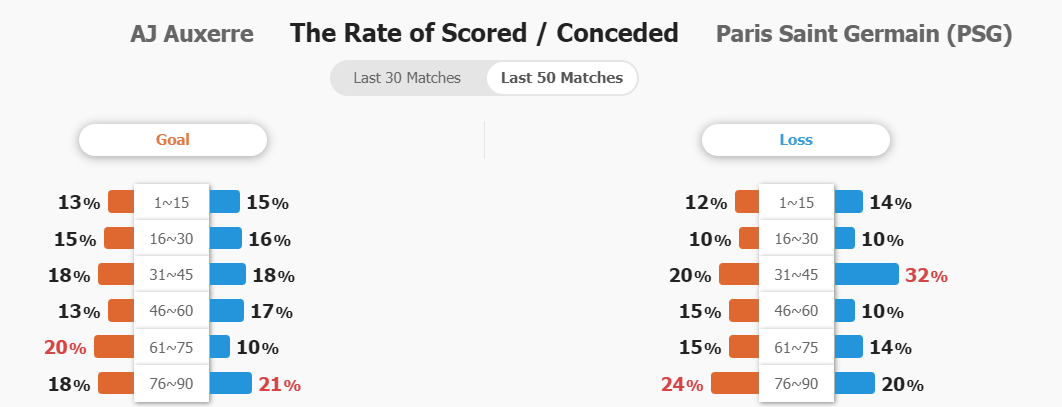This screenshot has width=1062, height=407.
Task: Select Last 50 Matches option
Action: pyautogui.click(x=561, y=78)
